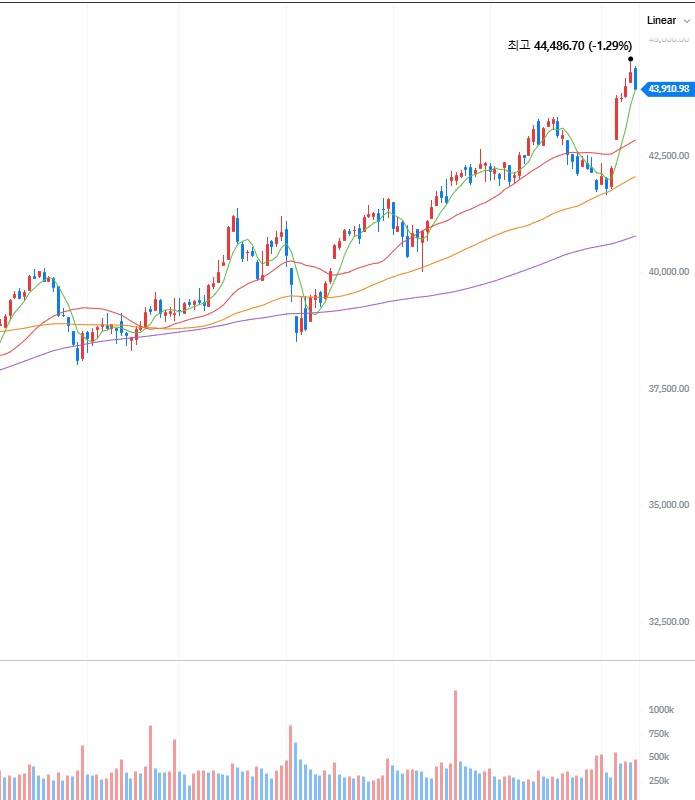Click the 42,500.00 price axis label
The image size is (695, 800).
coord(669,155)
